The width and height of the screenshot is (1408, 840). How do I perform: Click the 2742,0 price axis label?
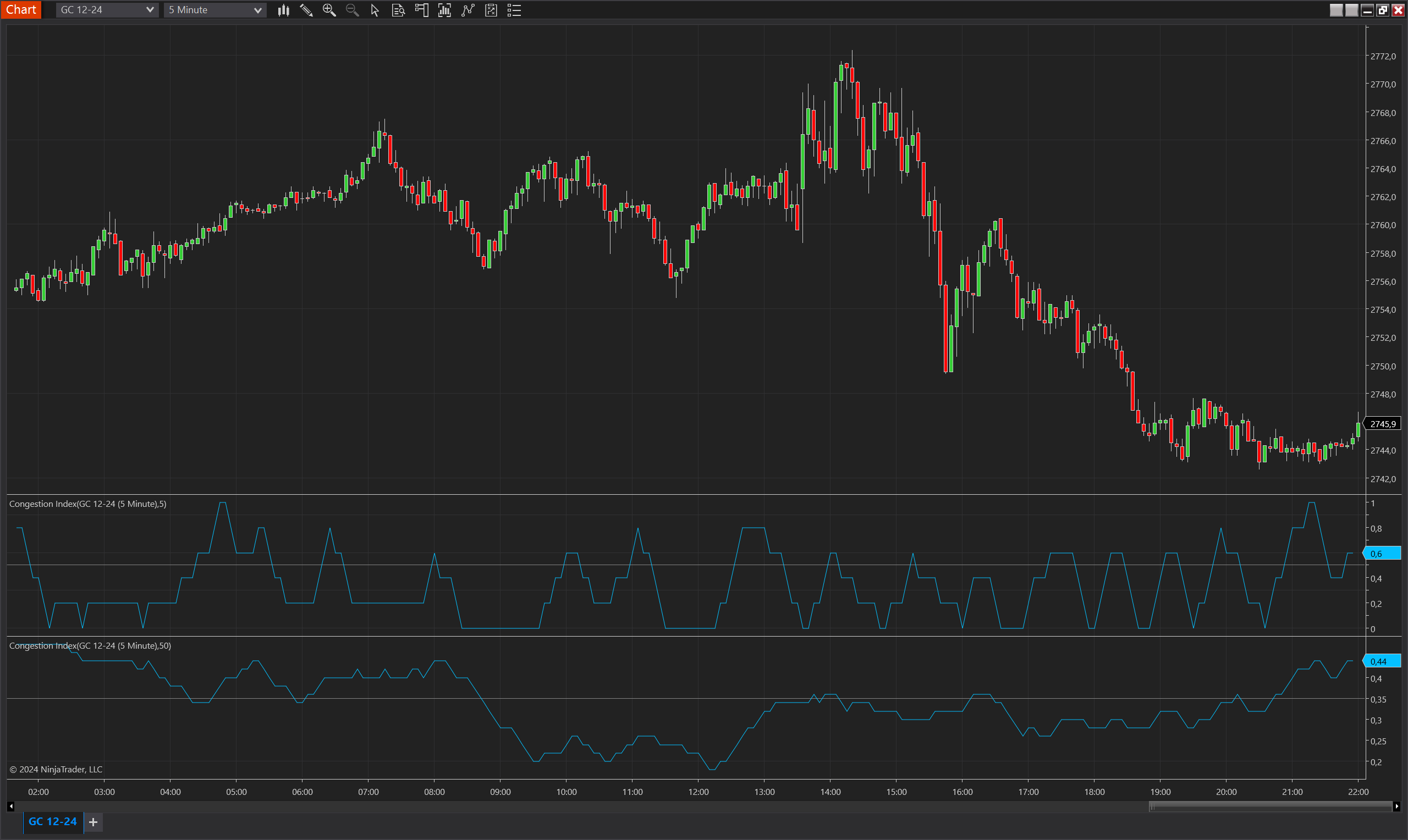[1383, 479]
